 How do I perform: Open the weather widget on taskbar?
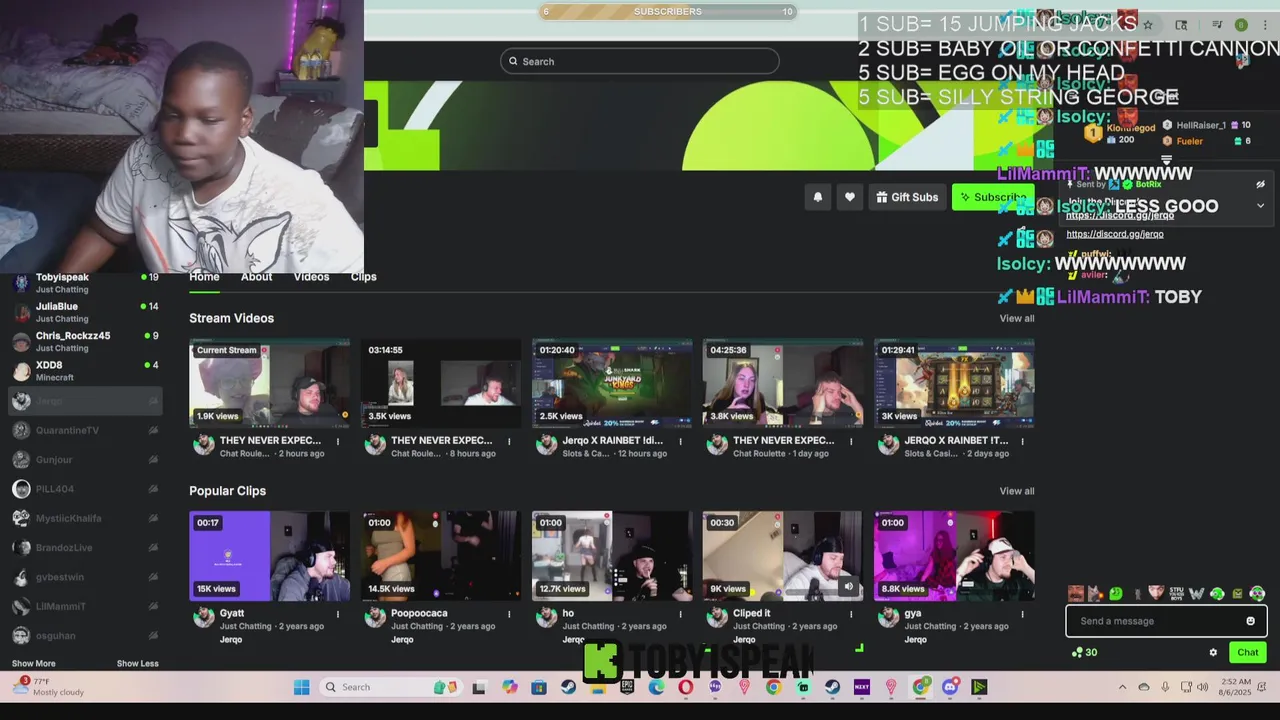(x=48, y=686)
